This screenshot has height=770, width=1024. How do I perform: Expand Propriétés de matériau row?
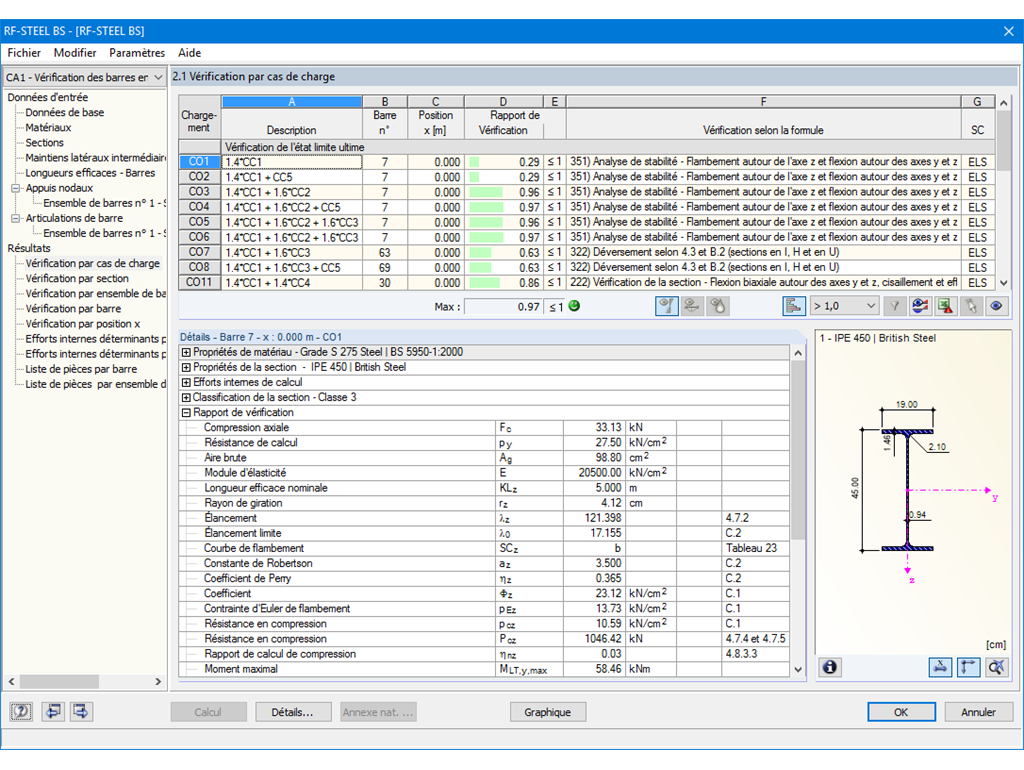click(186, 352)
